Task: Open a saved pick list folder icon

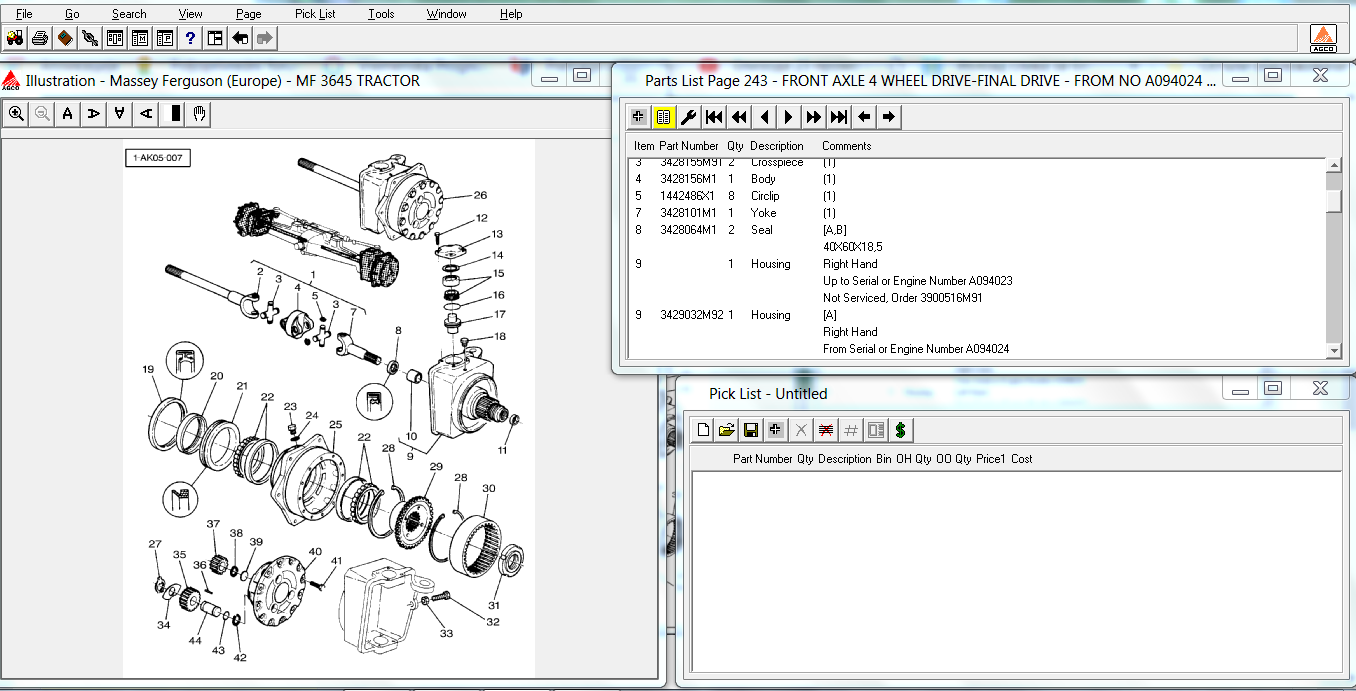Action: tap(727, 430)
